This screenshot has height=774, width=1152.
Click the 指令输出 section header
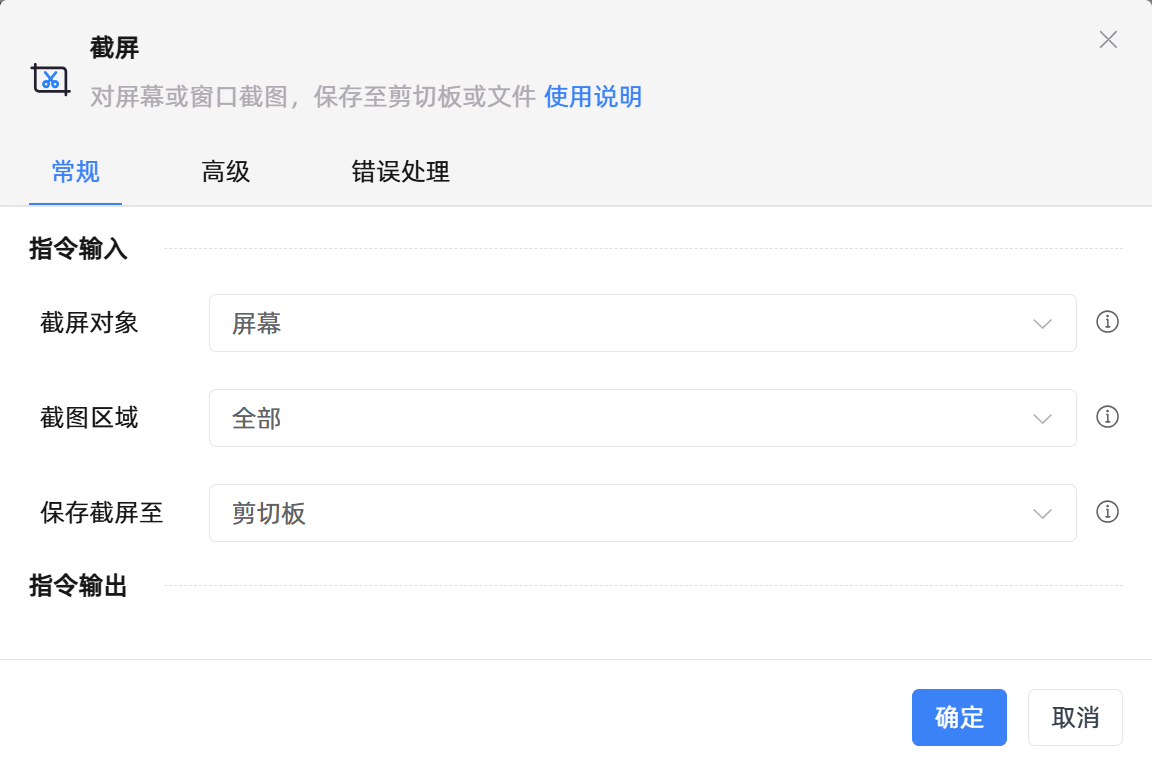pyautogui.click(x=77, y=587)
